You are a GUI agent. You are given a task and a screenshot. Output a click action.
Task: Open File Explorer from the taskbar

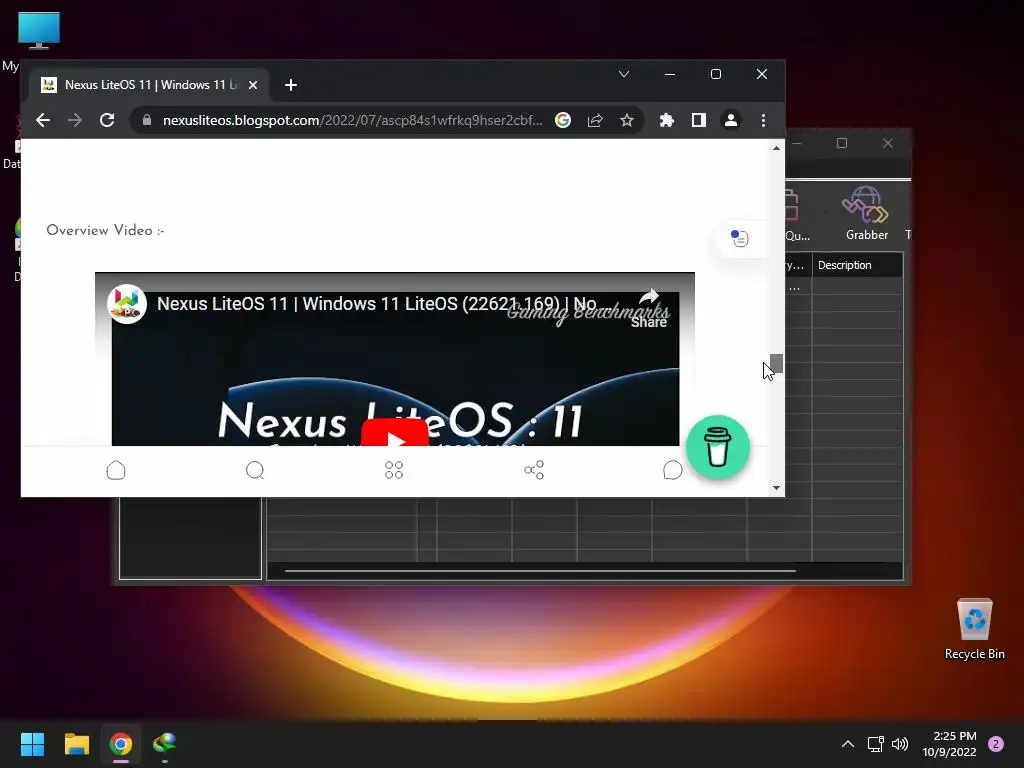click(76, 744)
